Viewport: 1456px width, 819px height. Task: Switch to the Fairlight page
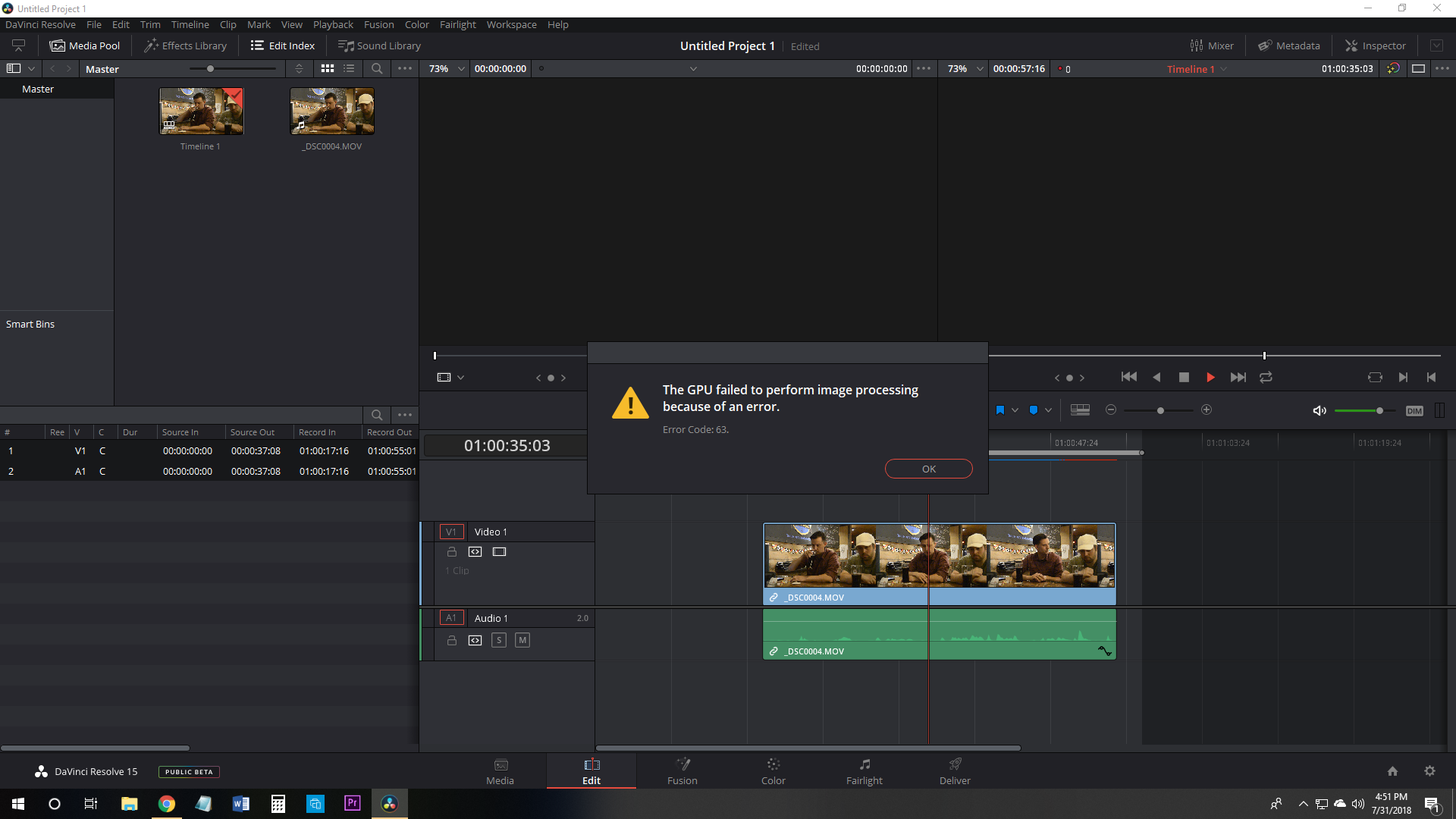[864, 771]
